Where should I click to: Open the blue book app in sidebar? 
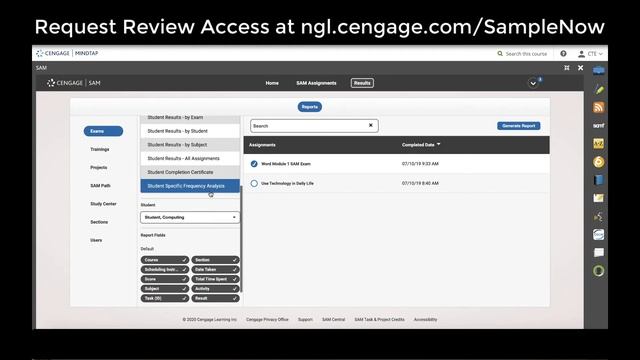(x=599, y=180)
